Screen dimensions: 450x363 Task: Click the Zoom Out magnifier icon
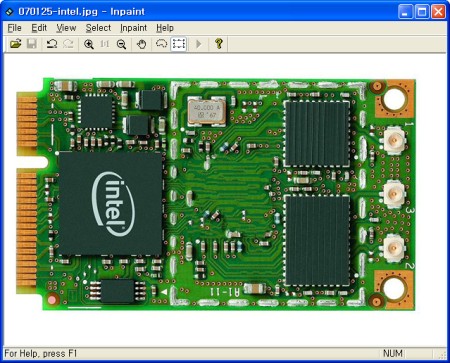[x=121, y=44]
